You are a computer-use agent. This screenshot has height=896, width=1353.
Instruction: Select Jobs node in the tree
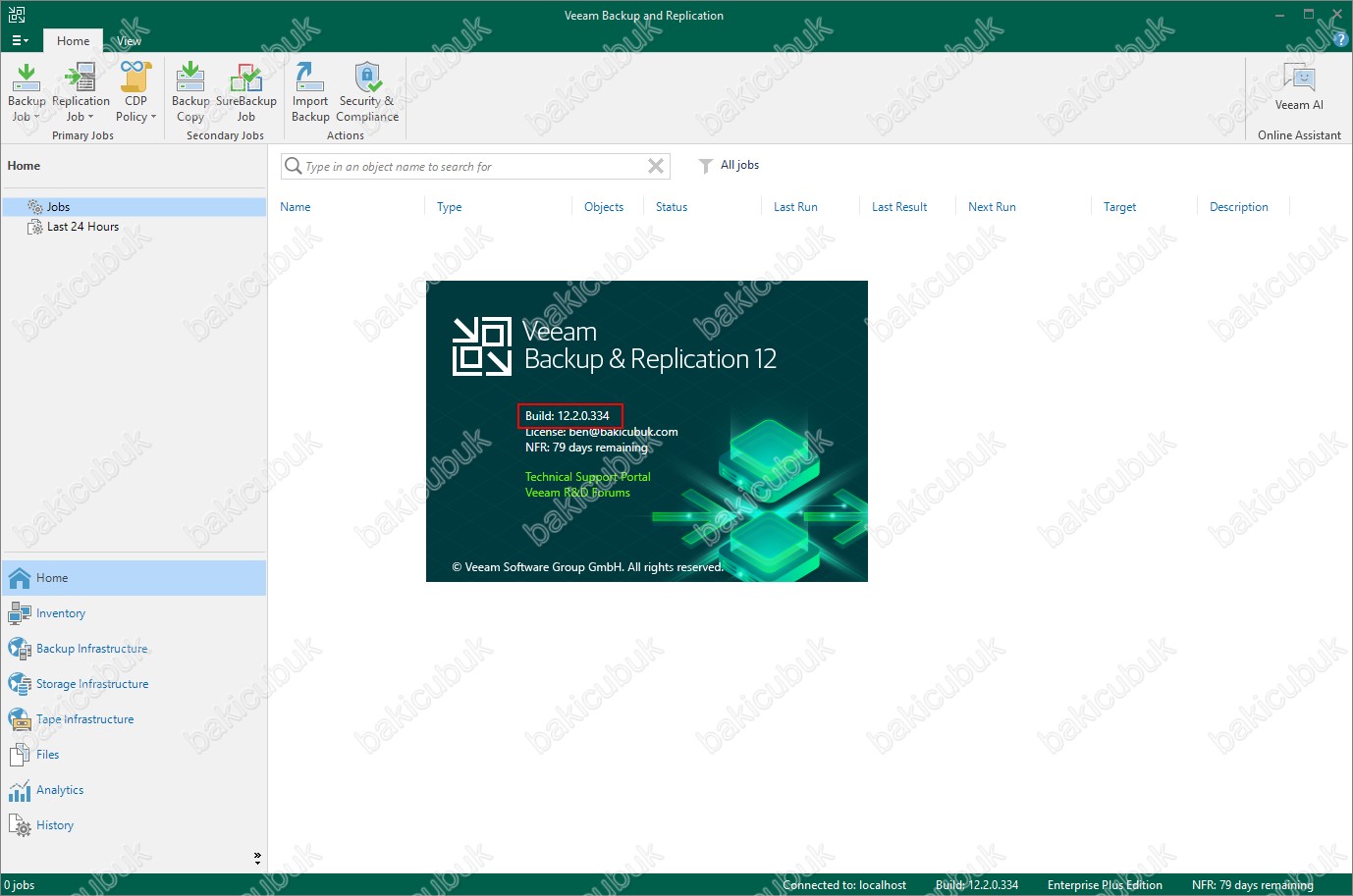[134, 207]
